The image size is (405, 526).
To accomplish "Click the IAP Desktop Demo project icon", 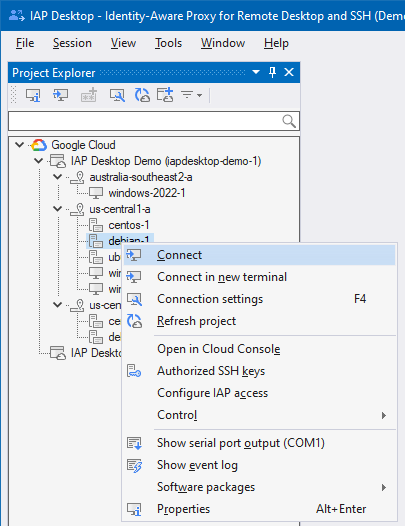I will (x=58, y=161).
